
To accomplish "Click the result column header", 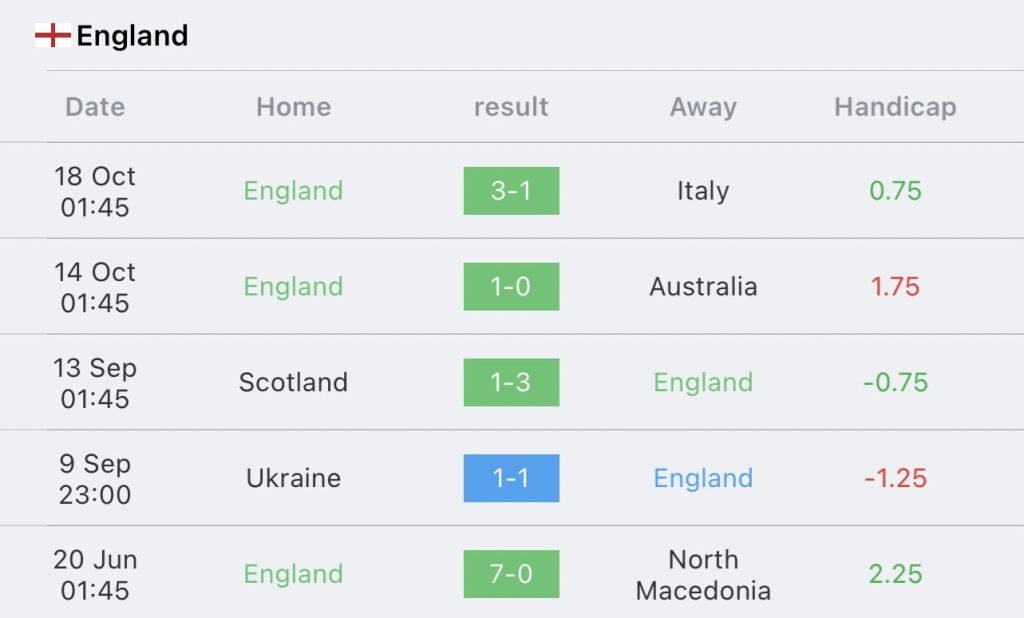I will (511, 107).
